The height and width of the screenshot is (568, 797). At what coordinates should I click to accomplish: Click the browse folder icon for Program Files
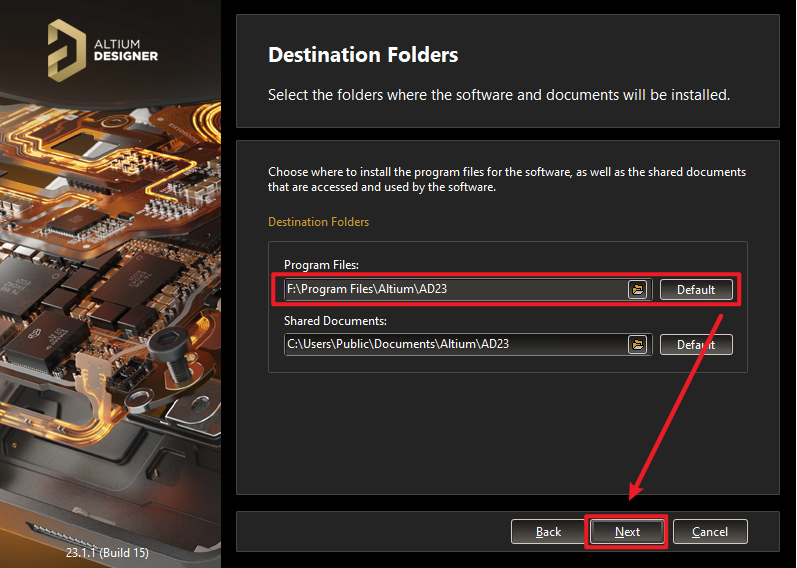637,290
